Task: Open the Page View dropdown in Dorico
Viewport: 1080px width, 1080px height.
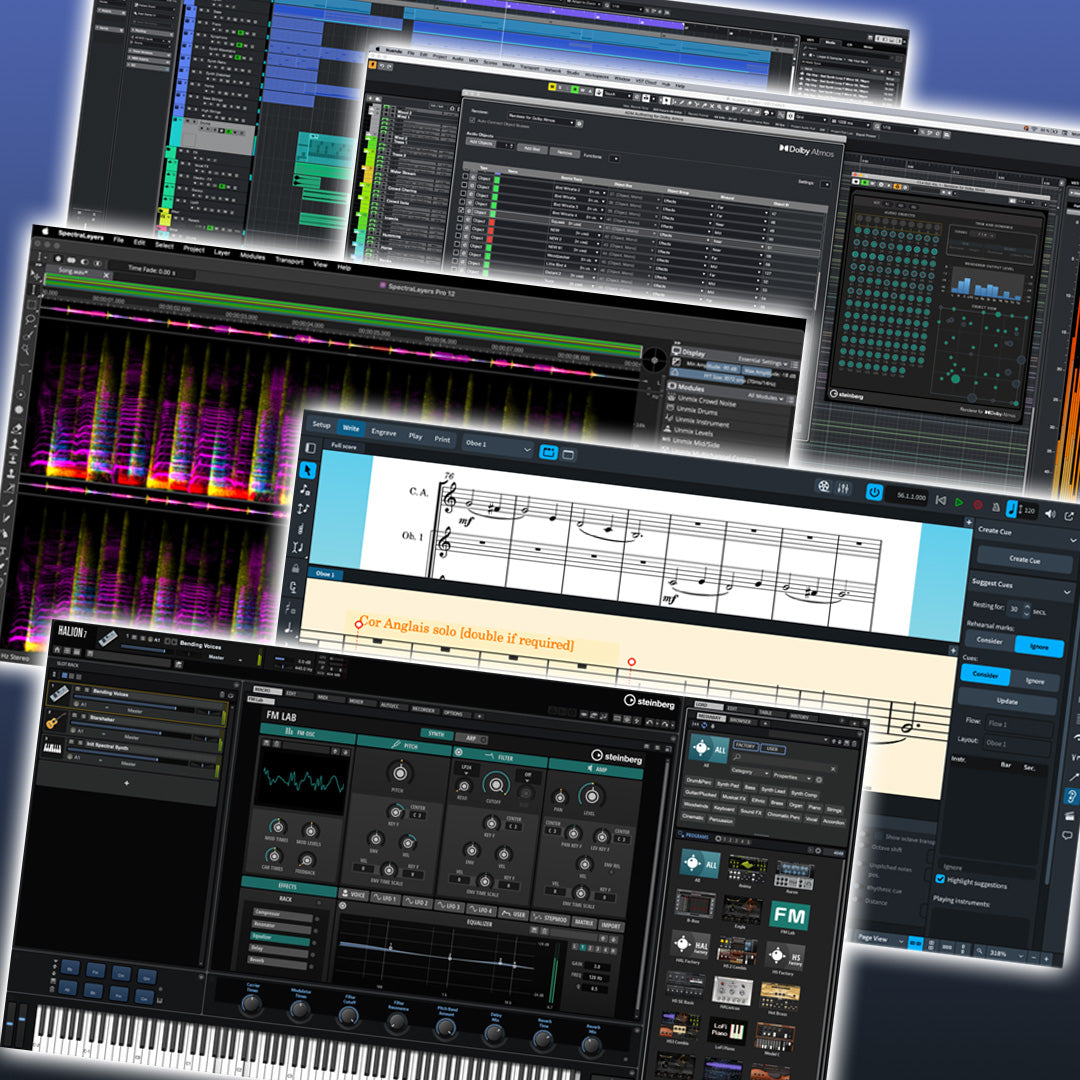Action: pos(880,938)
